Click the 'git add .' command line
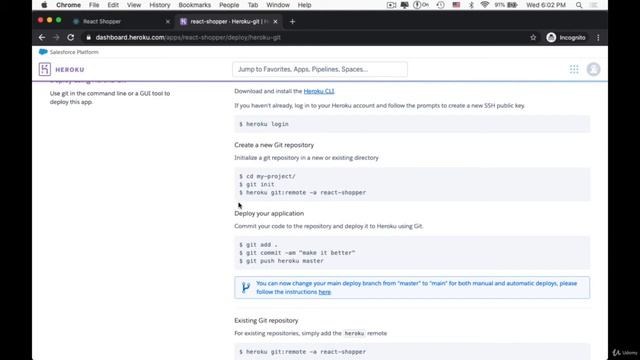 (x=258, y=244)
